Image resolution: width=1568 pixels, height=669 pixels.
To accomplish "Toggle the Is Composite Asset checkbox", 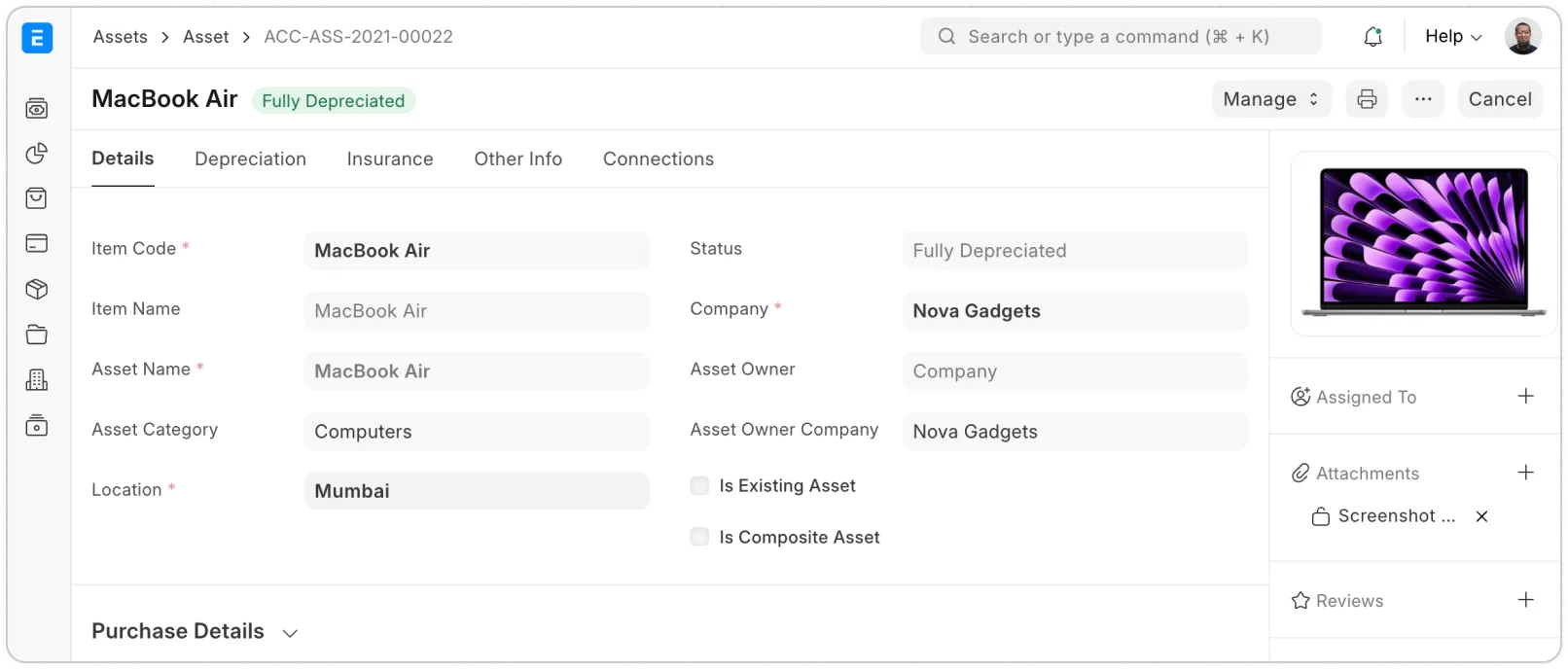I will click(699, 537).
